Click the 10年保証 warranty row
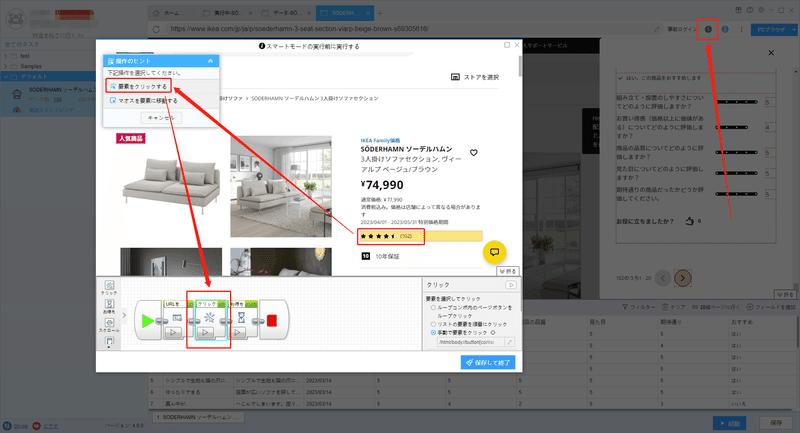This screenshot has width=800, height=433. tap(381, 256)
